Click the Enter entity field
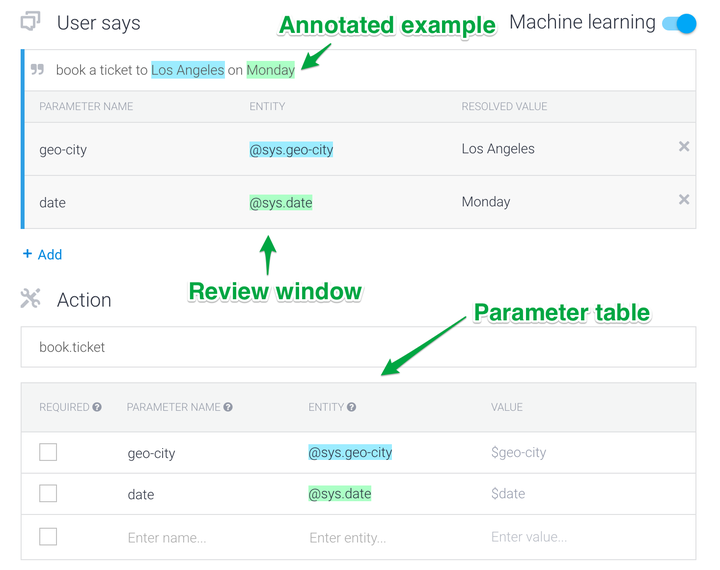Viewport: 720px width, 570px height. click(348, 538)
